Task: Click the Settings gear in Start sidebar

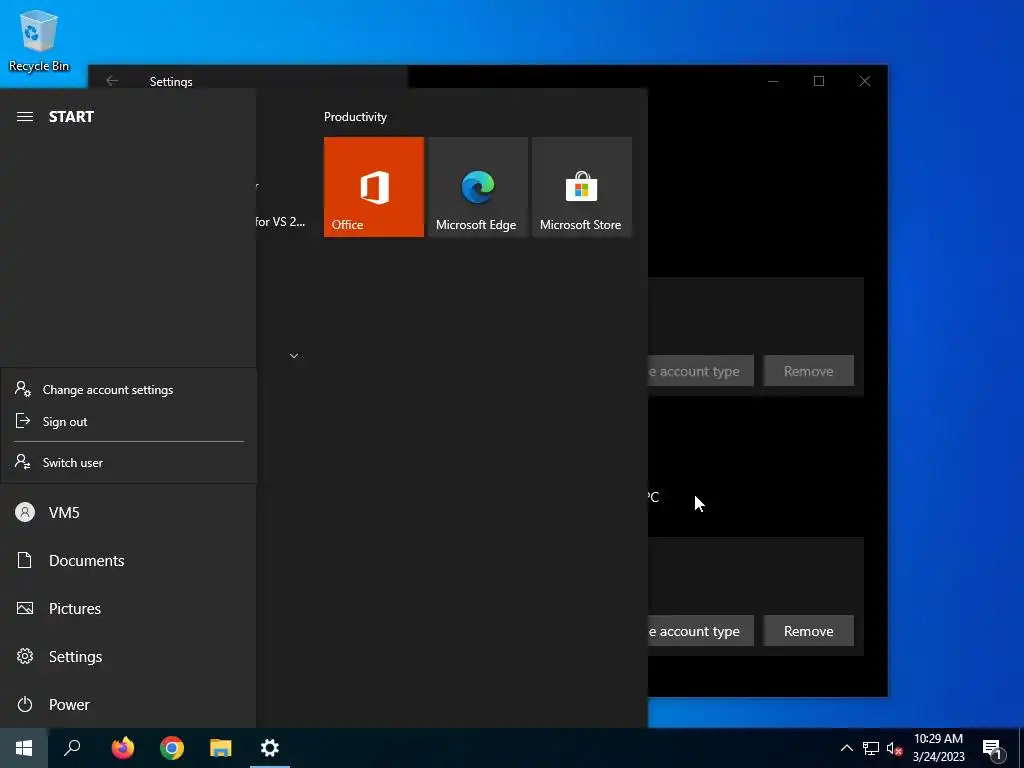Action: [x=25, y=656]
